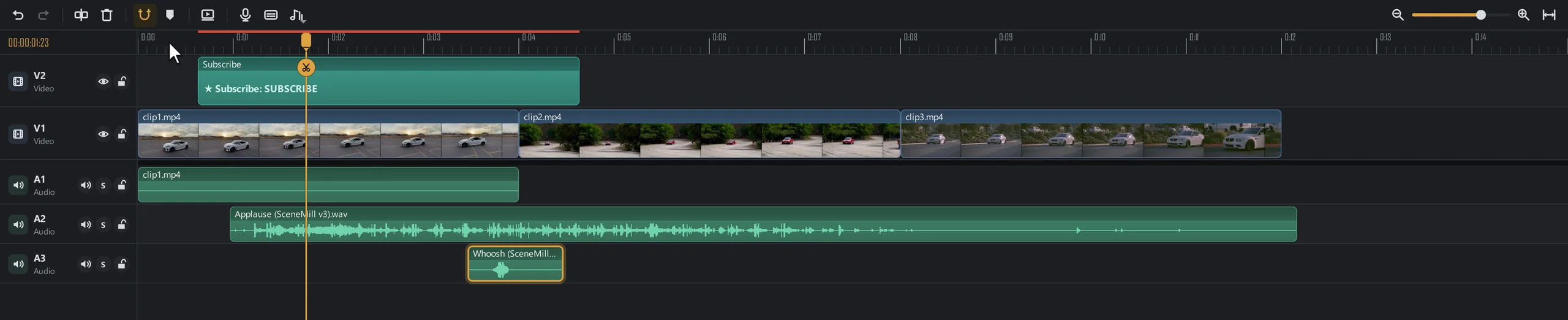Screen dimensions: 1568x320
Task: Click the 0:08 mark on the ruler
Action: (910, 37)
